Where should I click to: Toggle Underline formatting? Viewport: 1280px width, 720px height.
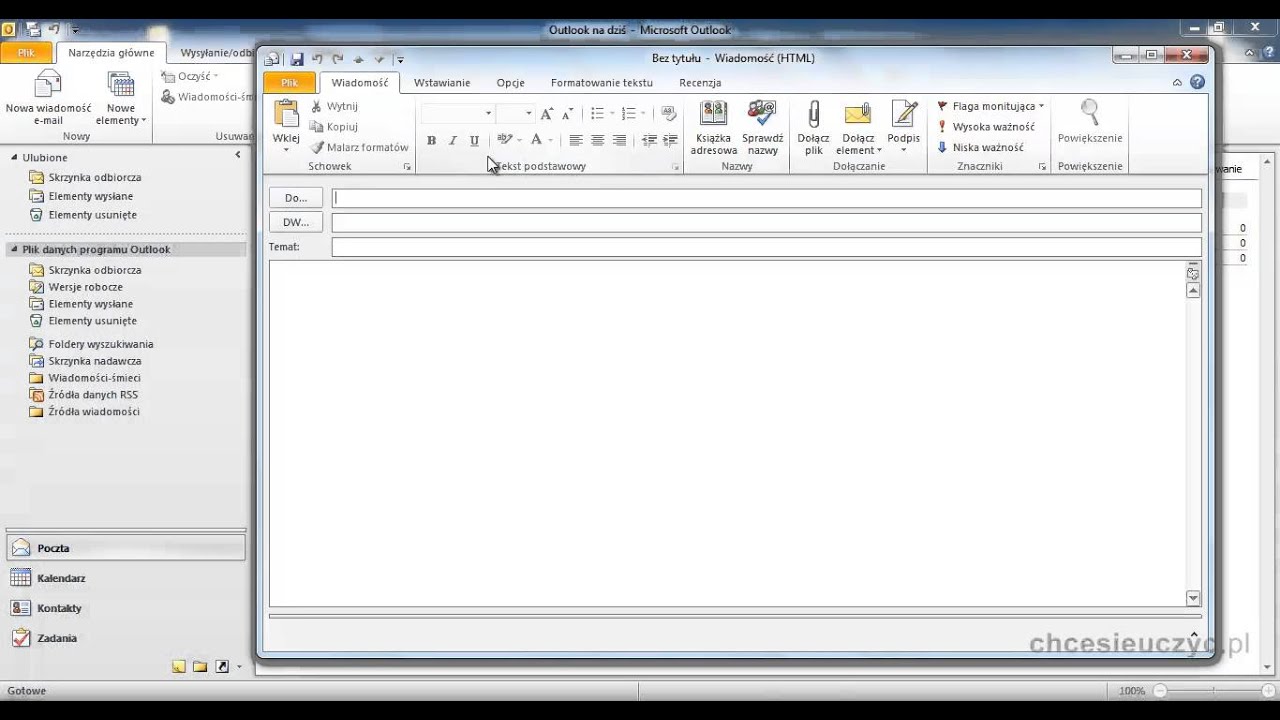tap(474, 140)
